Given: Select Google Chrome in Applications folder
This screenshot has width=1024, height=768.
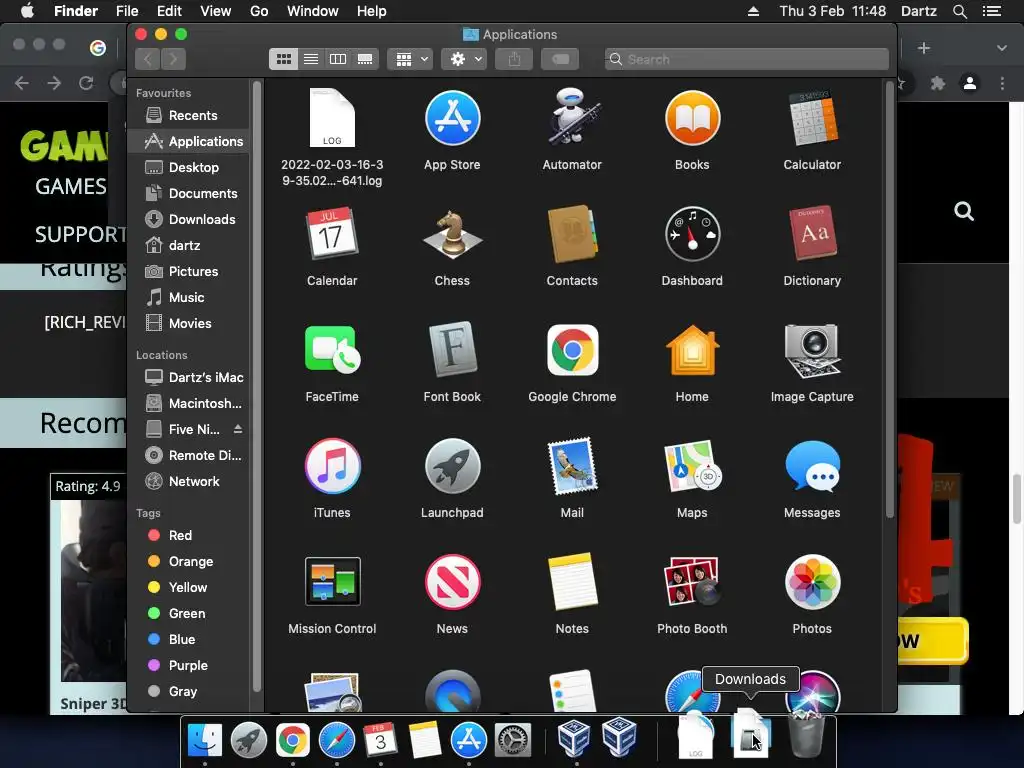Looking at the screenshot, I should (572, 350).
